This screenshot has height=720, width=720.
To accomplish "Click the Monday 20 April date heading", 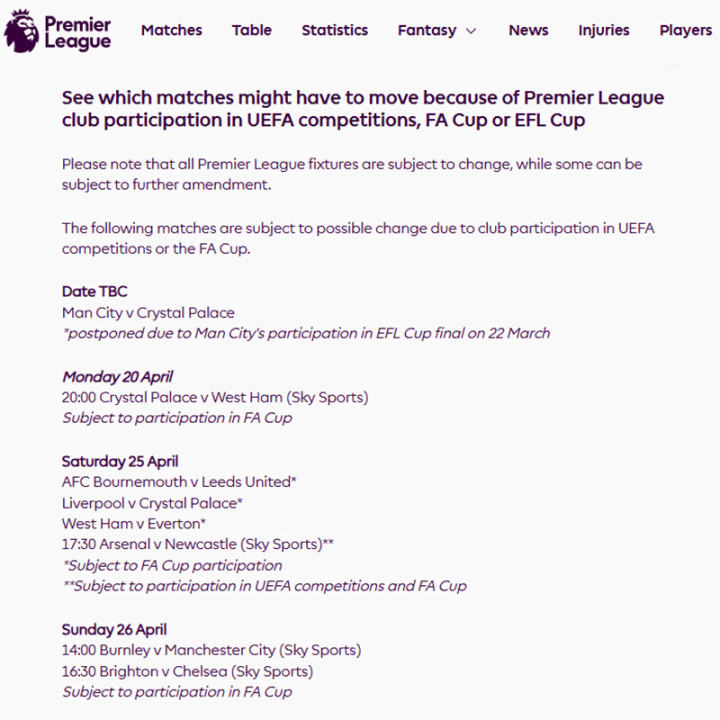I will 117,377.
